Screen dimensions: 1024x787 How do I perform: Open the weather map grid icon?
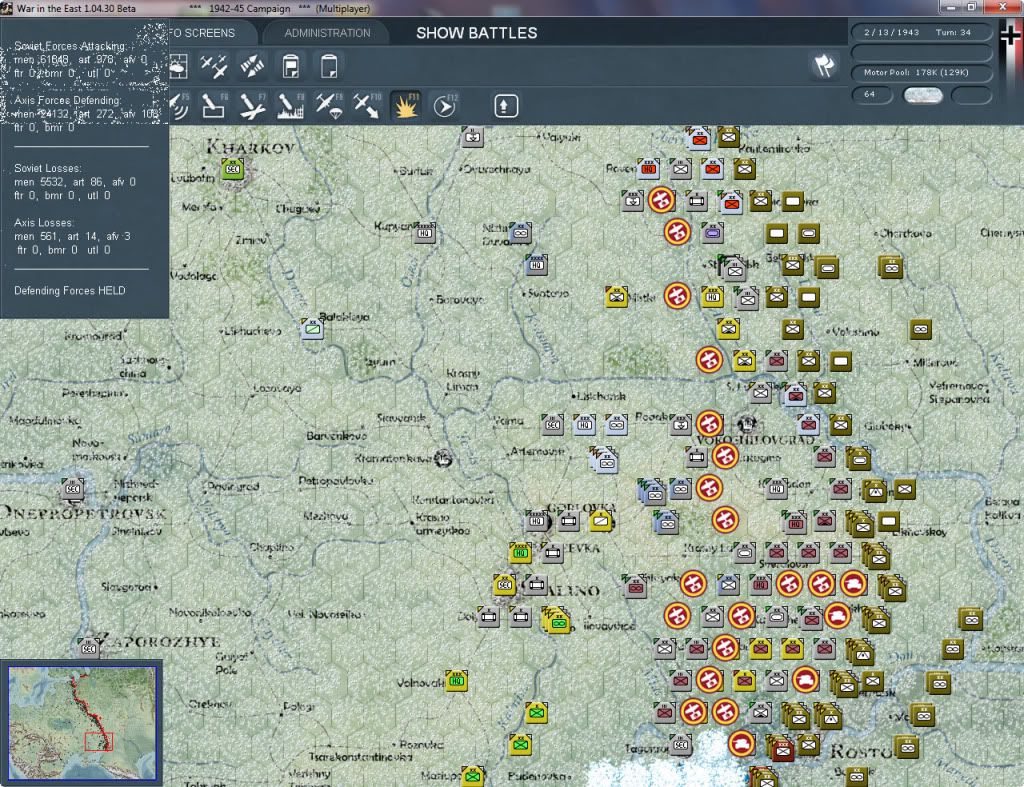pyautogui.click(x=178, y=67)
